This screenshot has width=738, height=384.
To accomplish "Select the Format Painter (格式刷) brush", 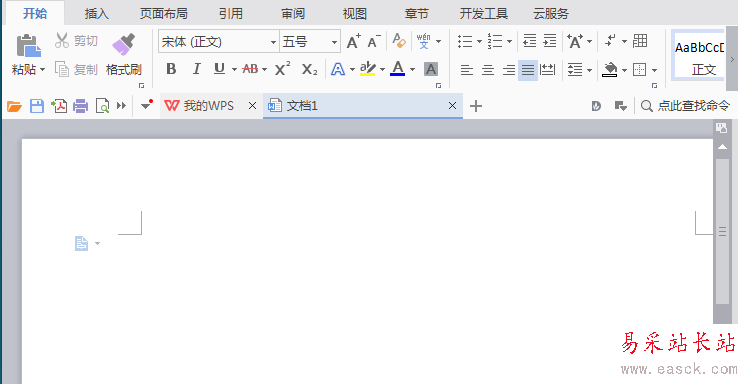I will [x=123, y=44].
